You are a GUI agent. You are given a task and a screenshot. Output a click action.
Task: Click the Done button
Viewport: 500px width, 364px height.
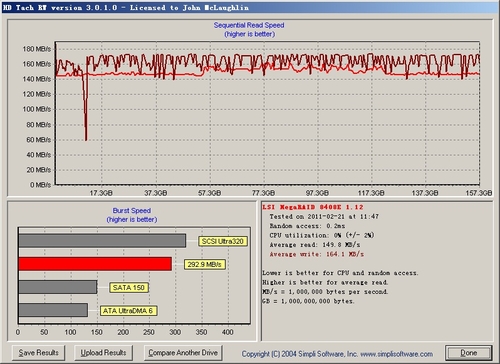(469, 353)
